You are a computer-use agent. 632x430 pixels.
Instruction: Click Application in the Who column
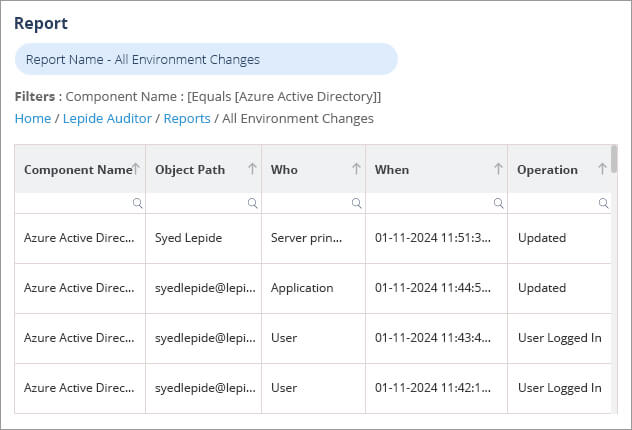(314, 288)
